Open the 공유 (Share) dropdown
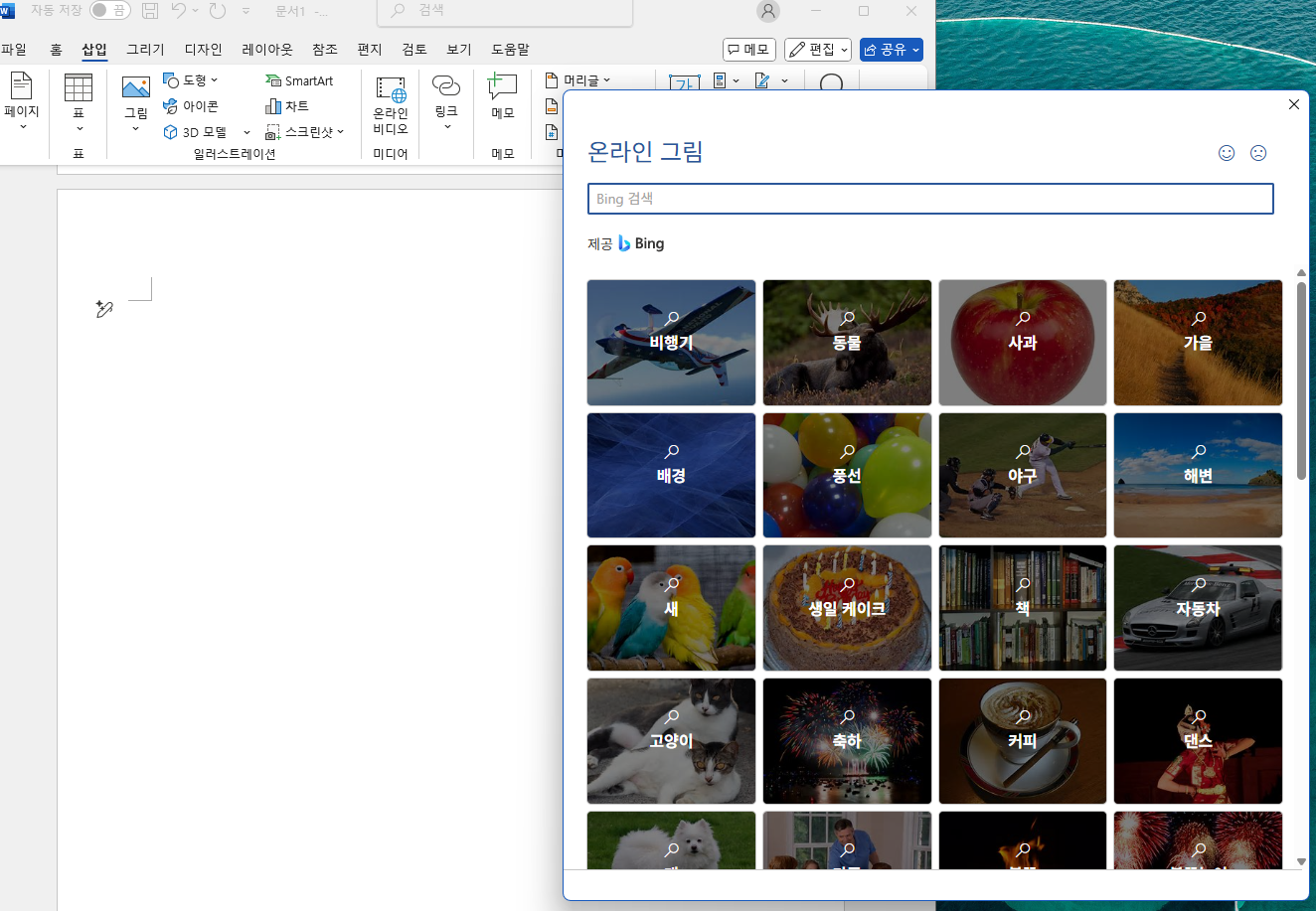The width and height of the screenshot is (1316, 911). (892, 49)
